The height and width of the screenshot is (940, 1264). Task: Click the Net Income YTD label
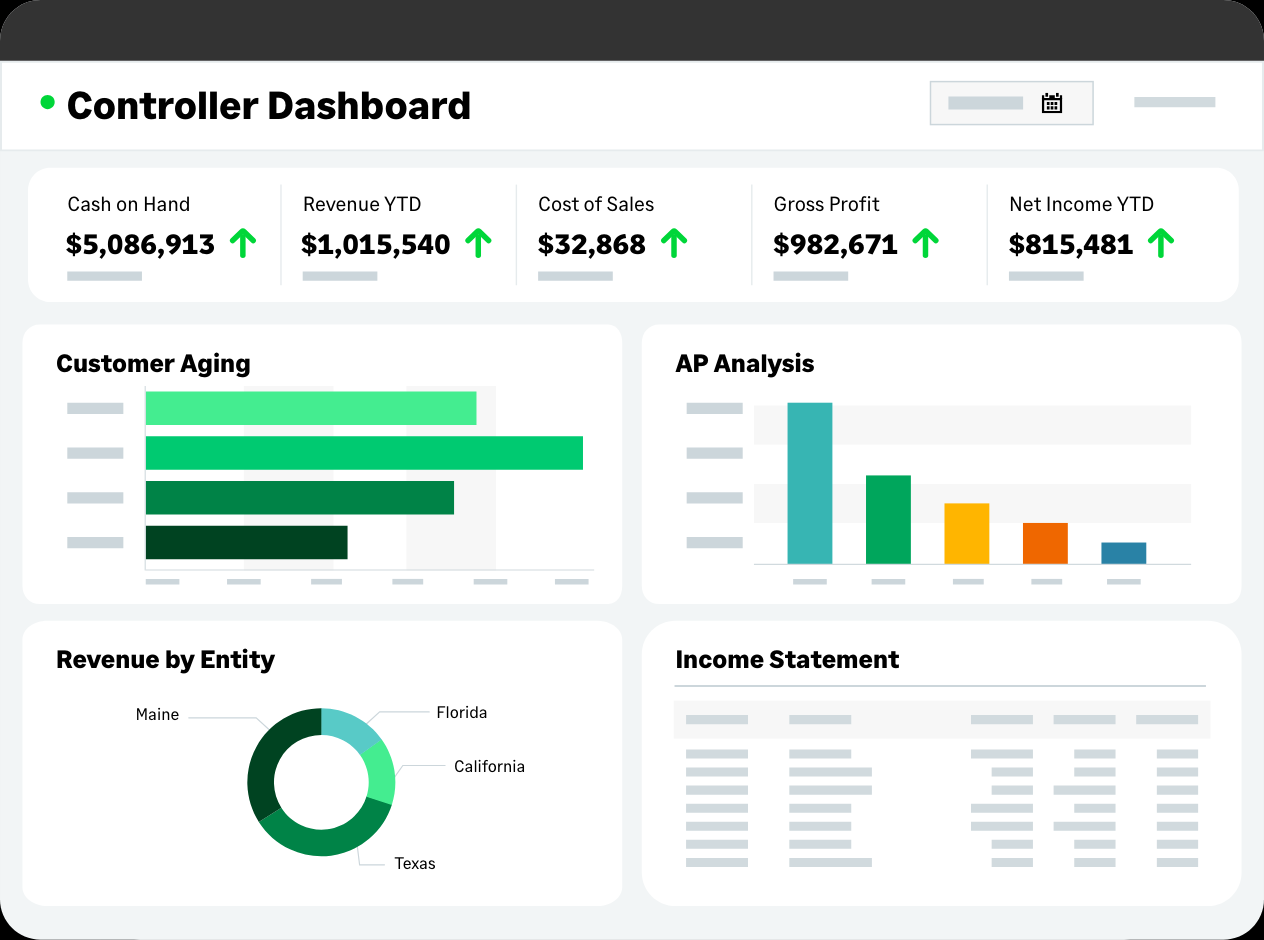pyautogui.click(x=1082, y=204)
